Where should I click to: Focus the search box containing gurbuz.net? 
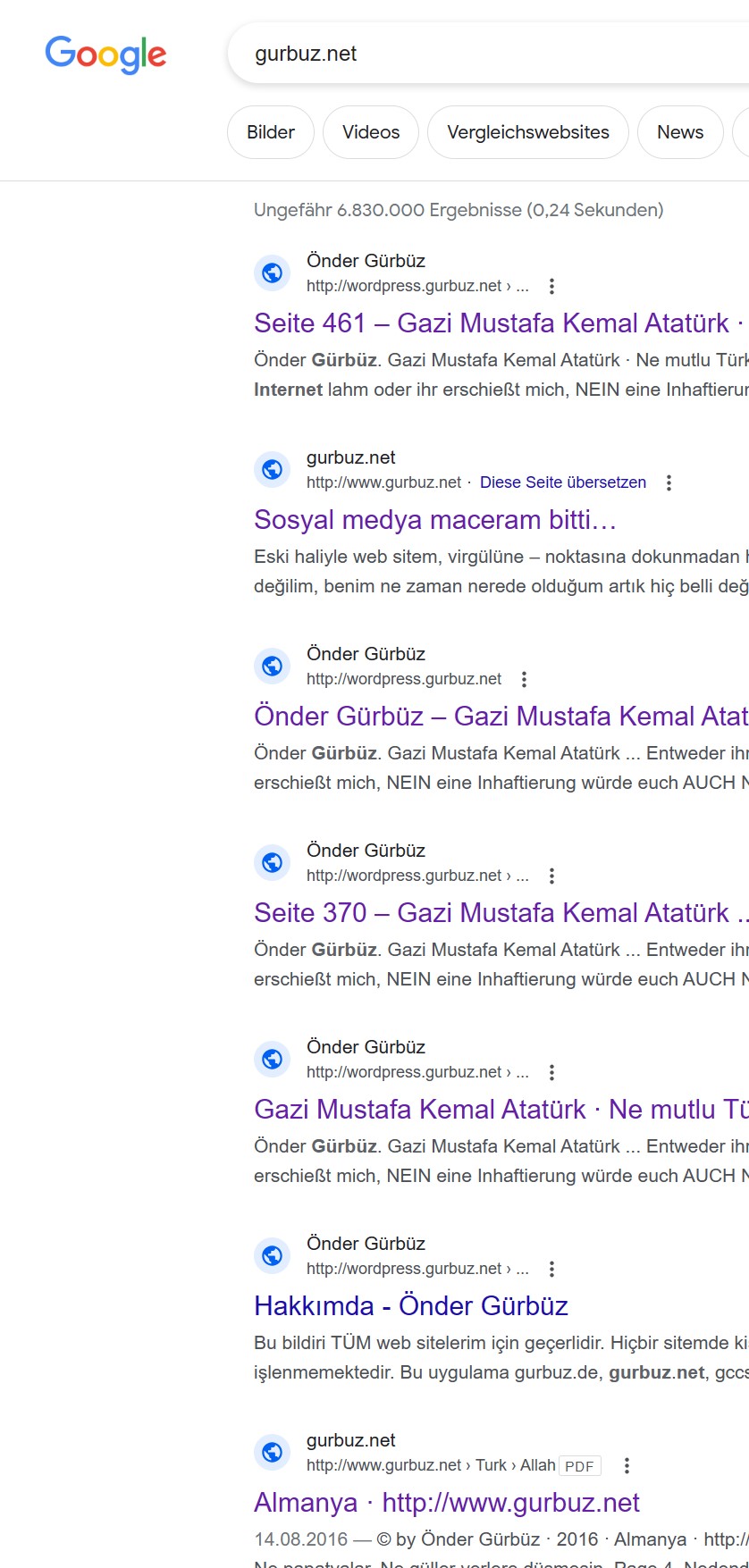click(x=488, y=54)
